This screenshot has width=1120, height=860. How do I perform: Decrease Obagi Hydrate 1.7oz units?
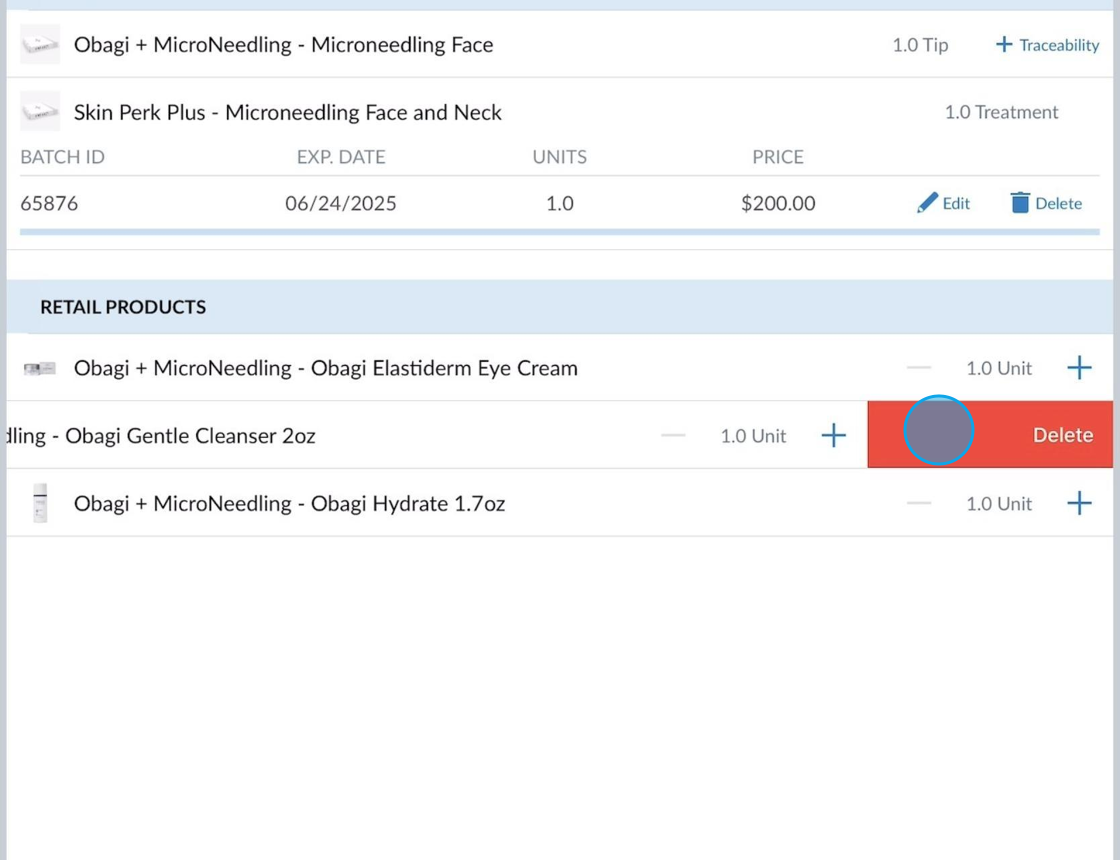(x=919, y=503)
